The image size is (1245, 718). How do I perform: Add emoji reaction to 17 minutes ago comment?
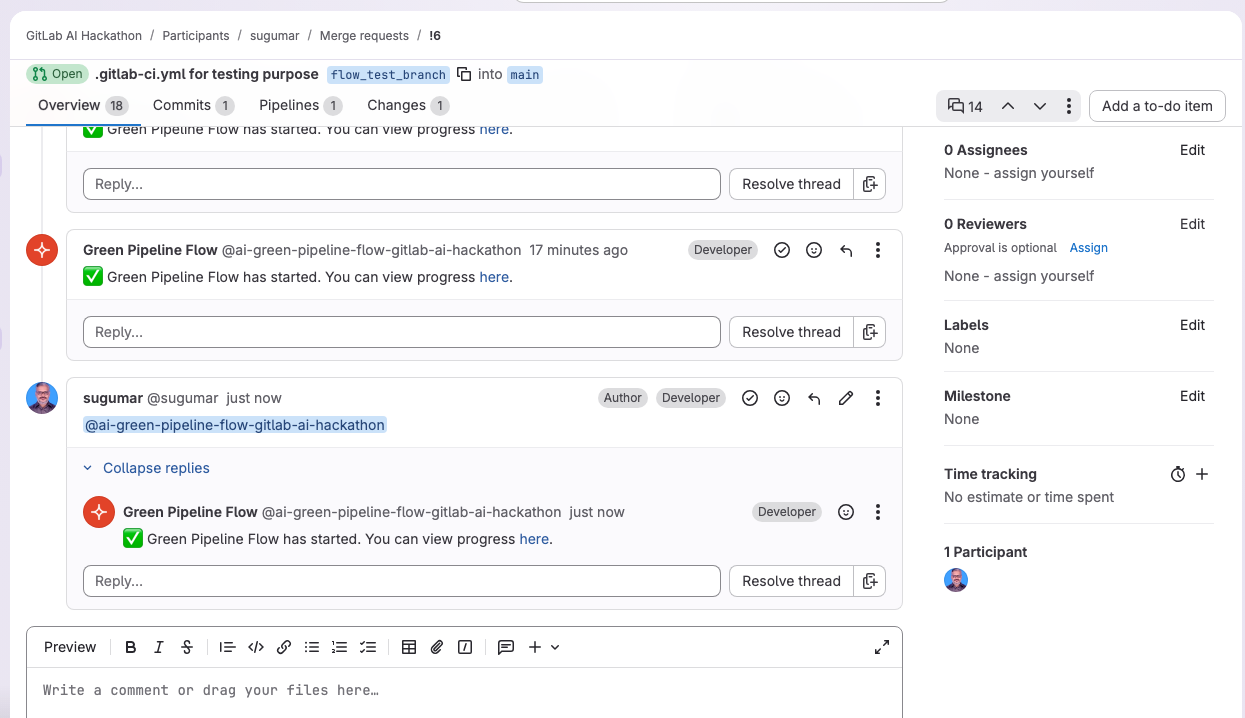click(x=814, y=250)
